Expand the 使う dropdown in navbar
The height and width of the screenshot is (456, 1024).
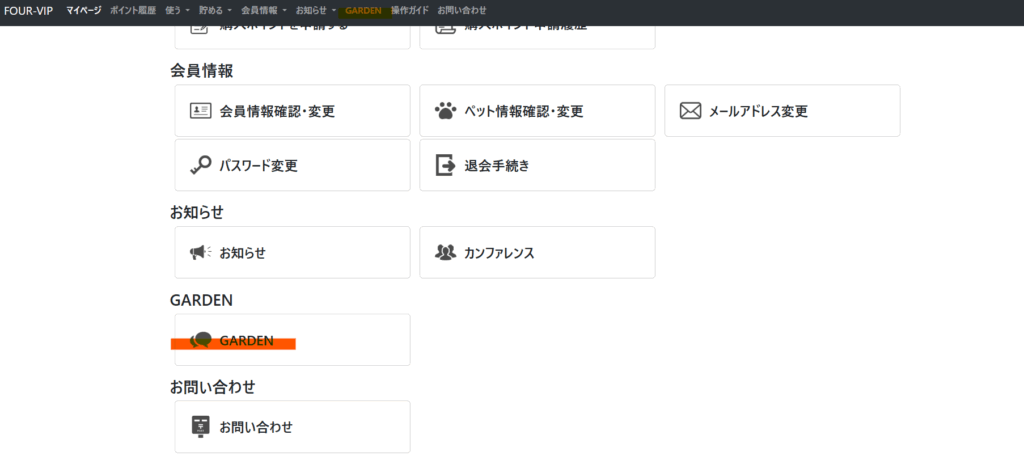(x=177, y=10)
